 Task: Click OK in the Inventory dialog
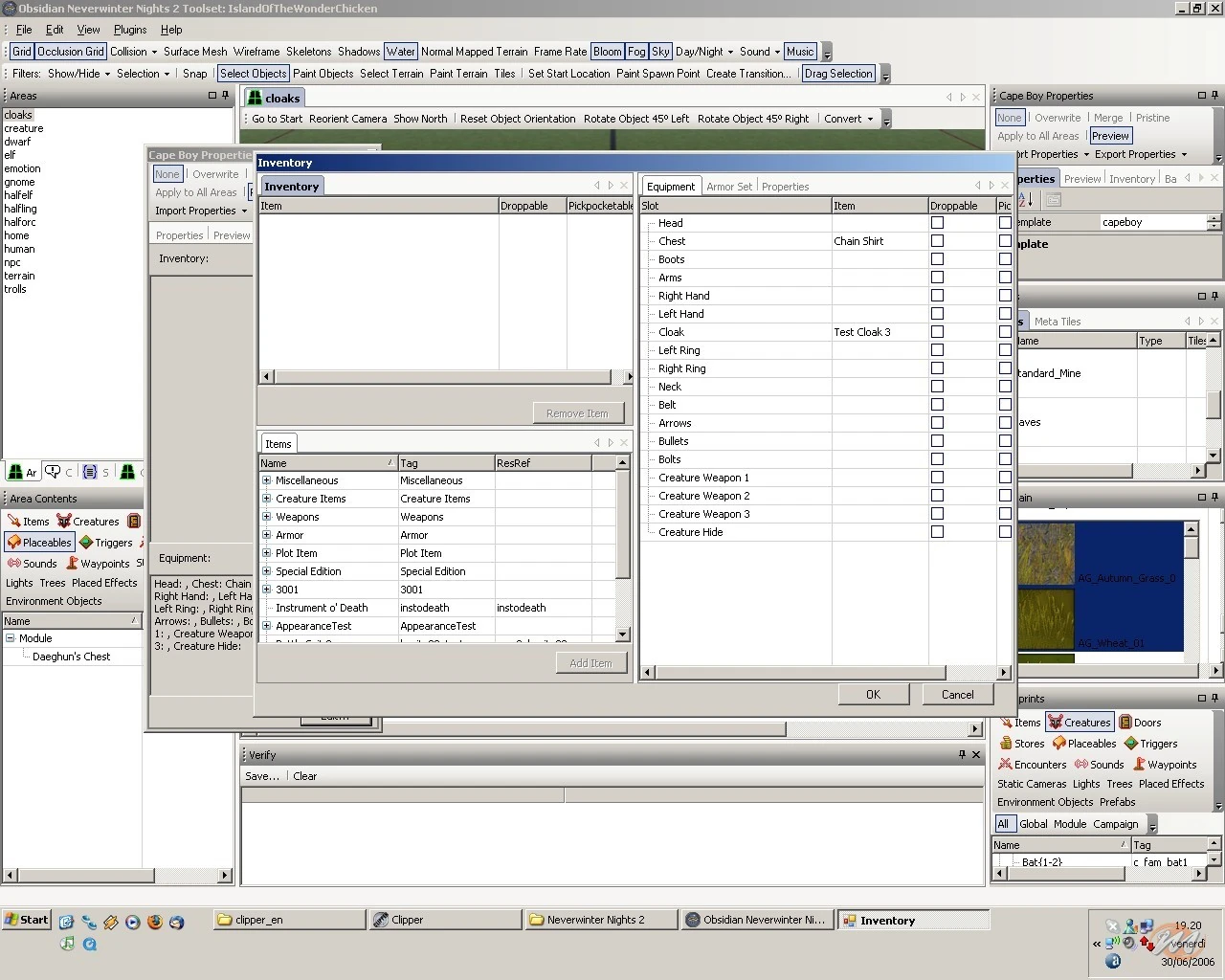click(873, 695)
